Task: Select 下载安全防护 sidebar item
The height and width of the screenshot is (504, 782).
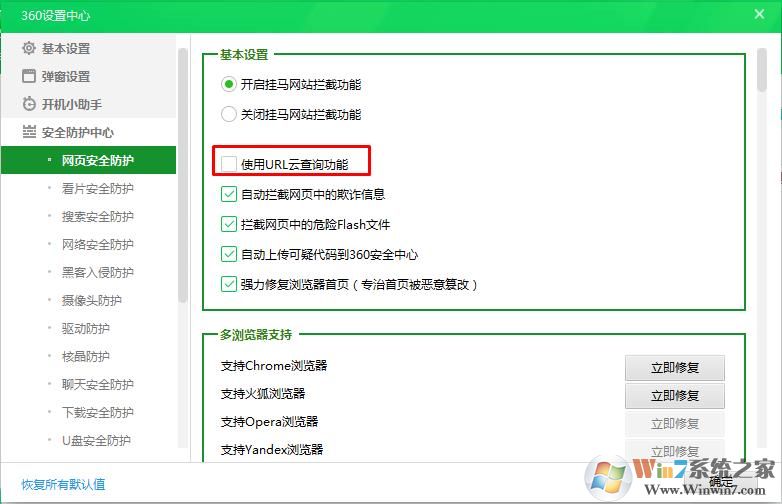Action: [88, 412]
